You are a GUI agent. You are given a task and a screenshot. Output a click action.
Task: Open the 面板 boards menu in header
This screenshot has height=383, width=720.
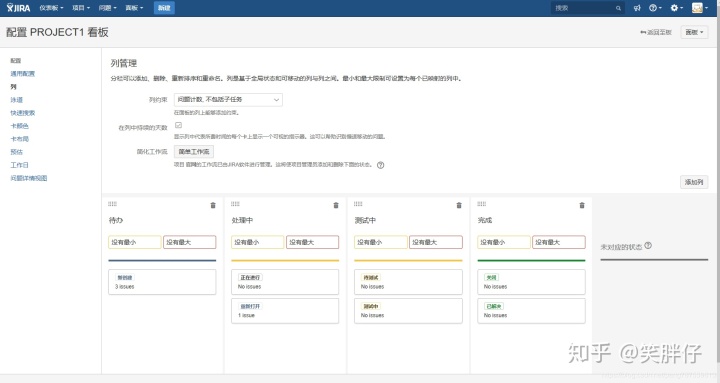coord(134,8)
